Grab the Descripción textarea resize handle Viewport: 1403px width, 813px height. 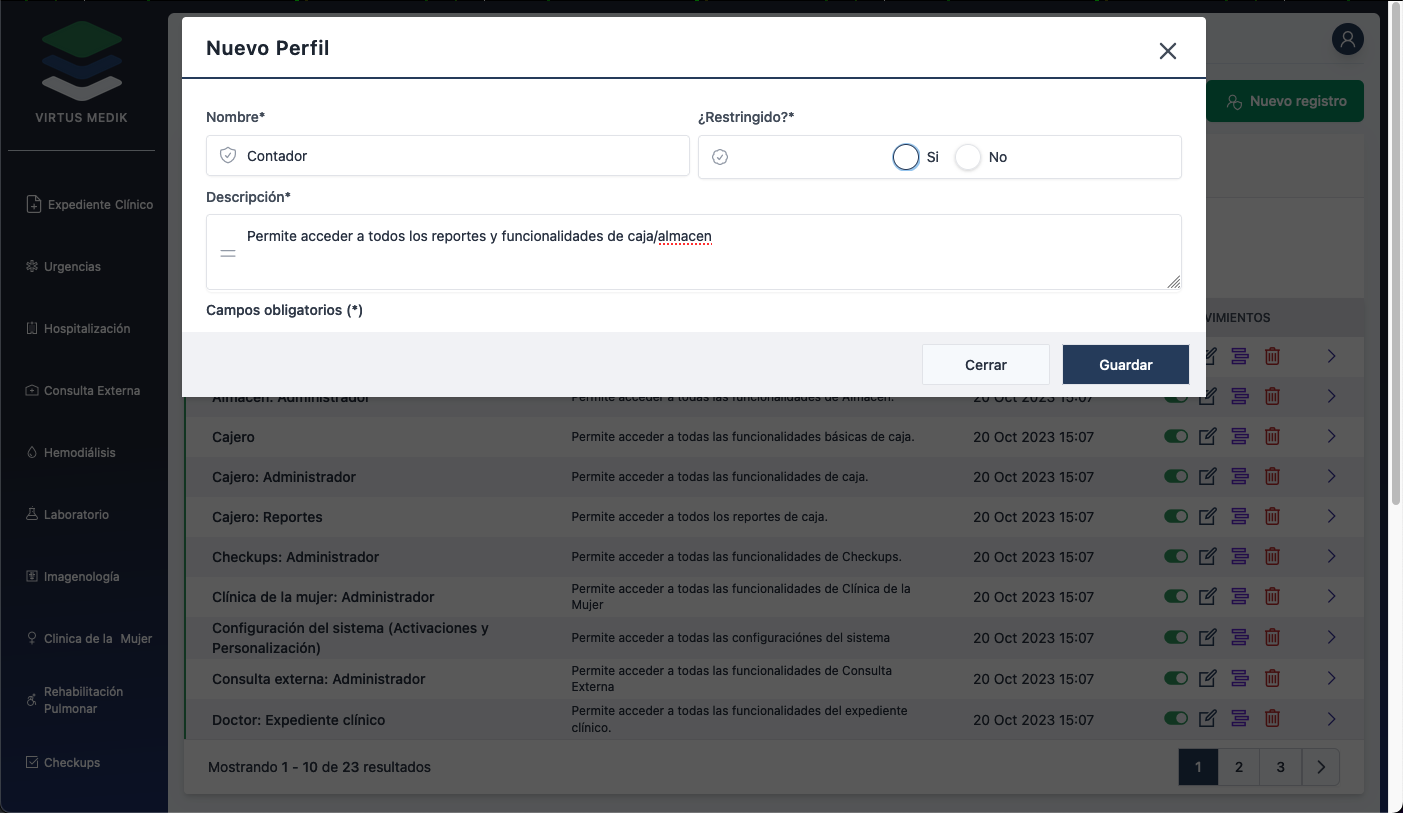1174,282
